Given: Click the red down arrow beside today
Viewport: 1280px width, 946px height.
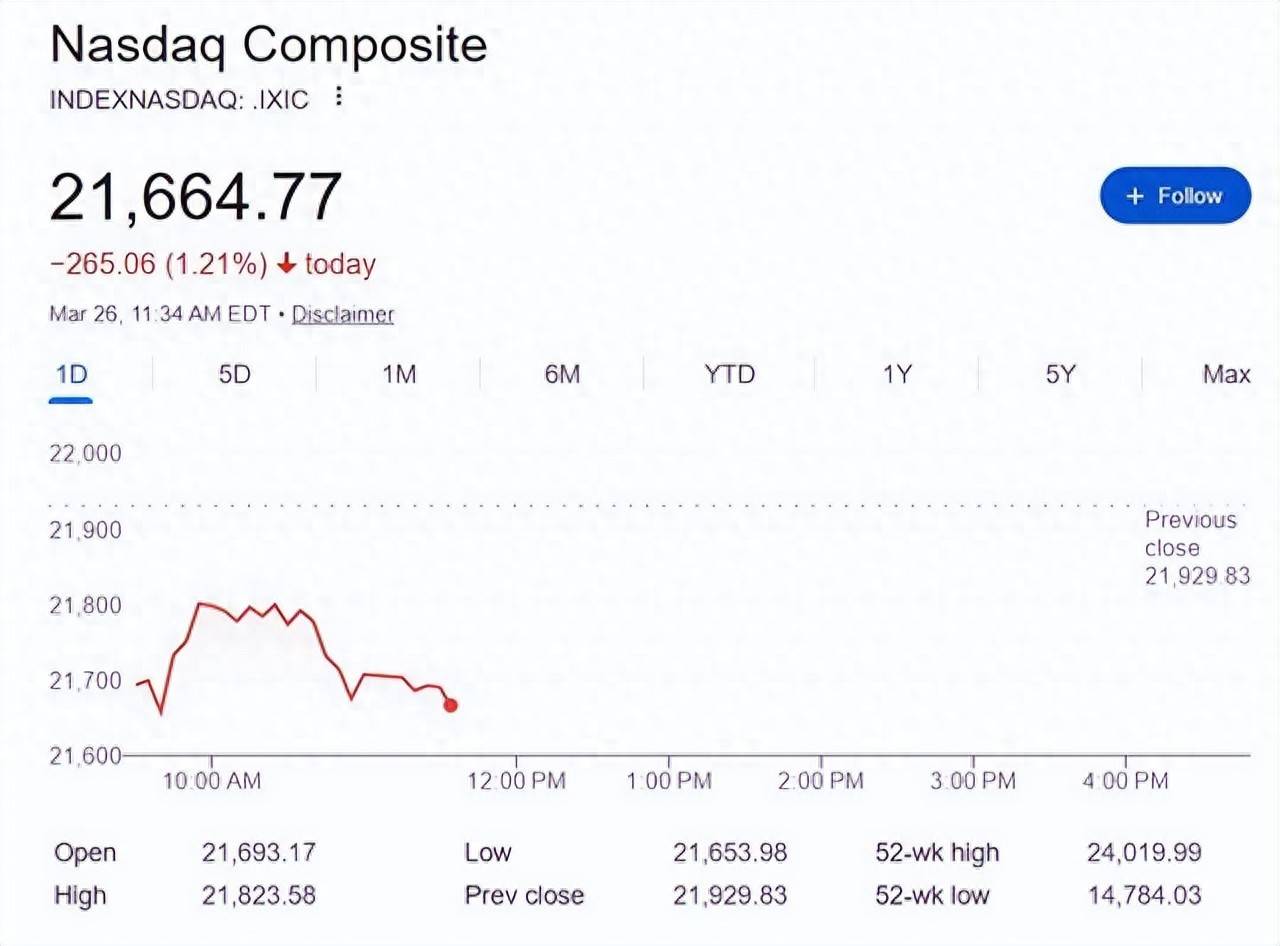Looking at the screenshot, I should (287, 265).
